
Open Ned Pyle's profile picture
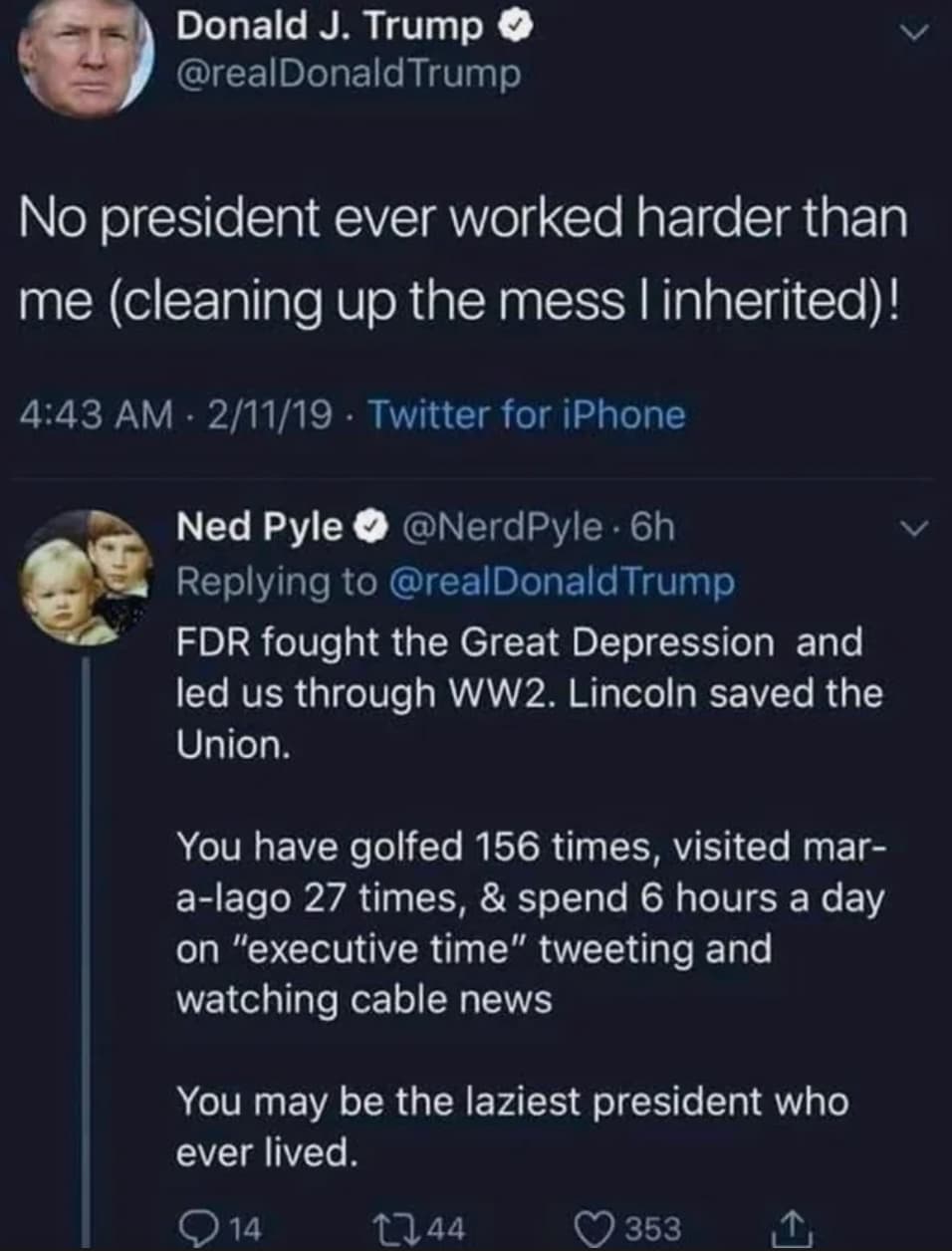tap(87, 578)
